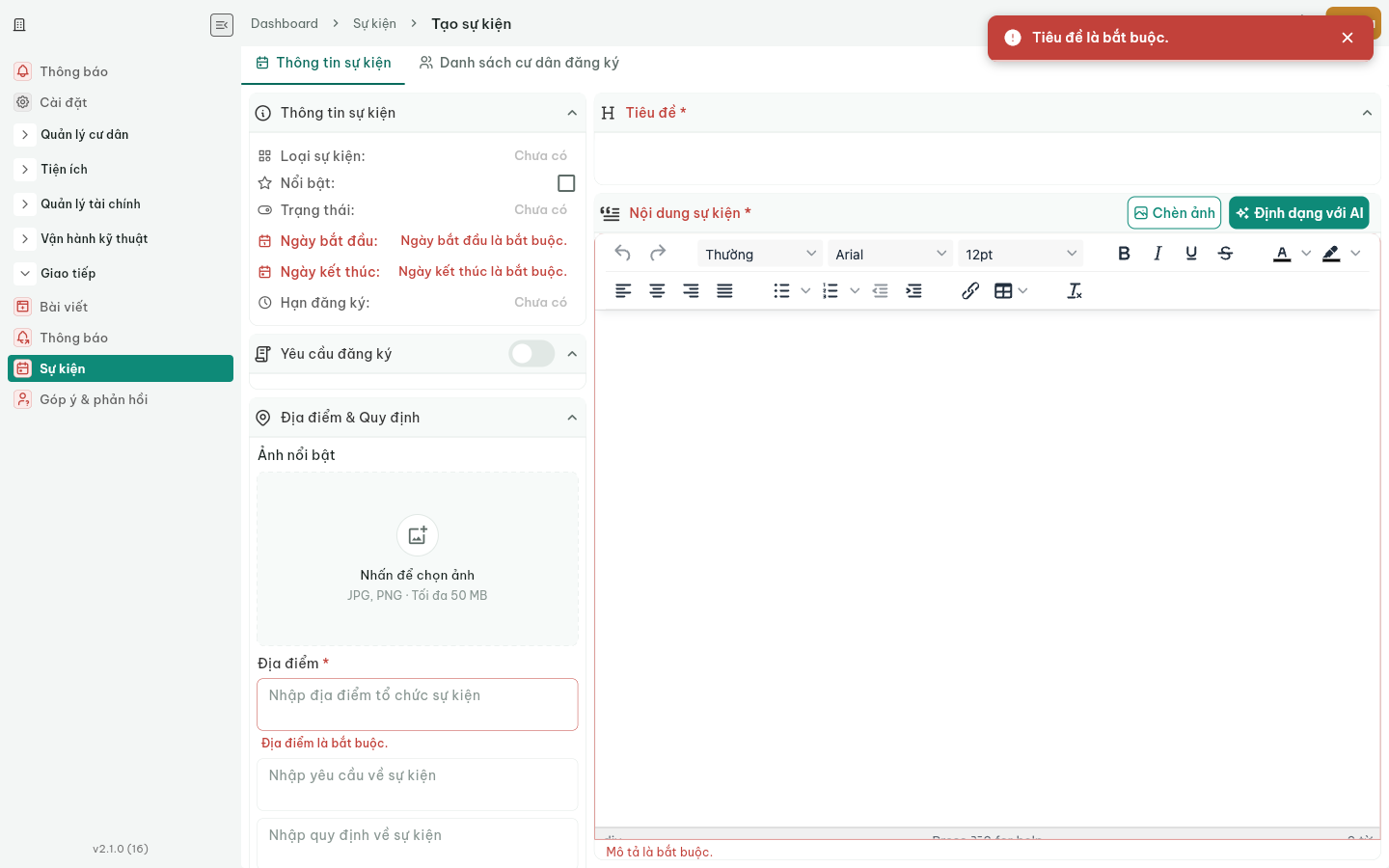The image size is (1389, 868).
Task: Collapse the sidebar with toggle icon
Action: (222, 25)
